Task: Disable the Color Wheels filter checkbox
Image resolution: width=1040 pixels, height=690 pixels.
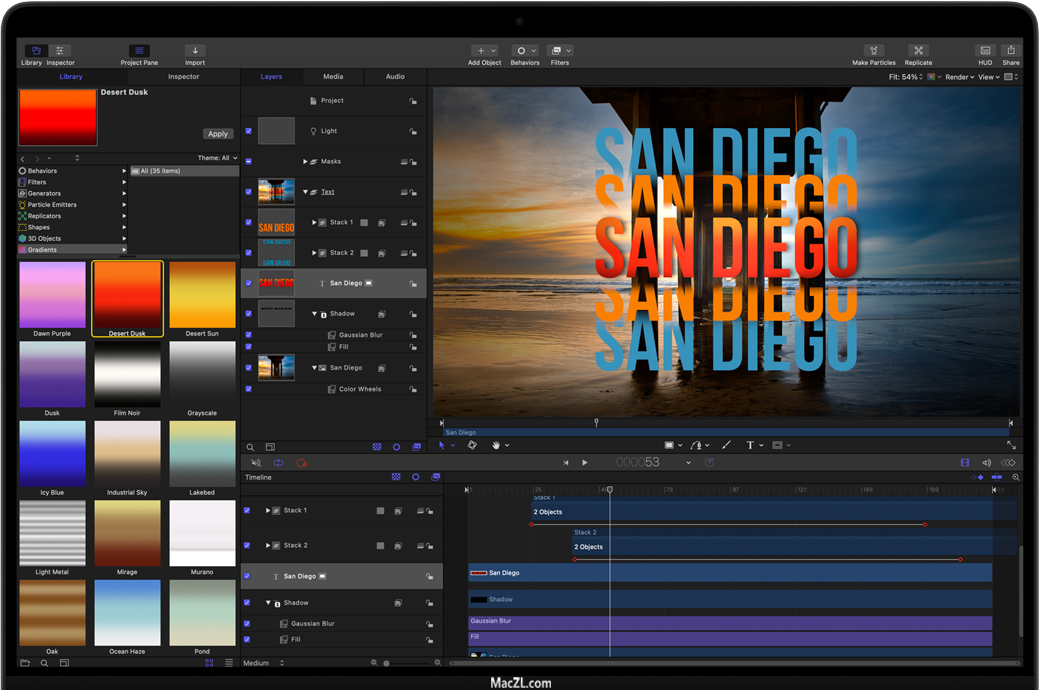Action: coord(249,389)
